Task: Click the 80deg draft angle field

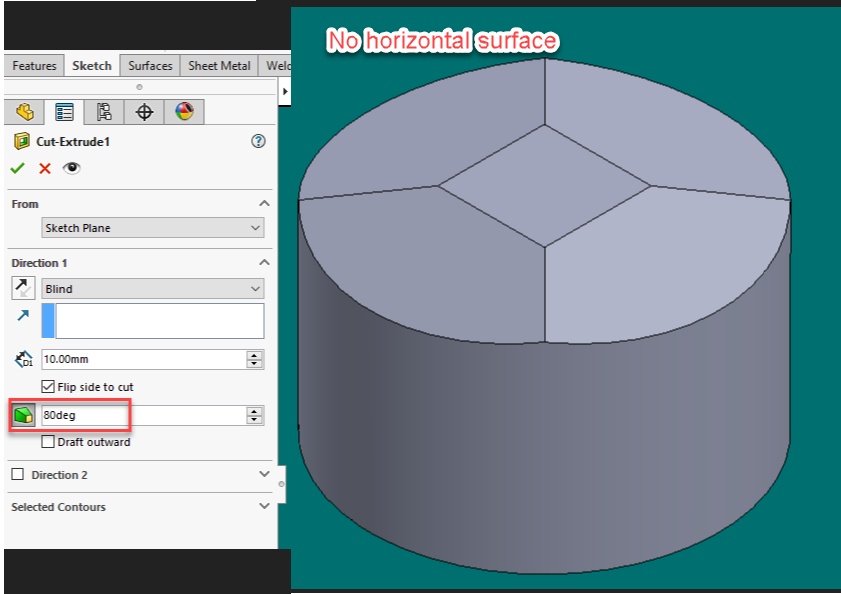Action: point(144,415)
